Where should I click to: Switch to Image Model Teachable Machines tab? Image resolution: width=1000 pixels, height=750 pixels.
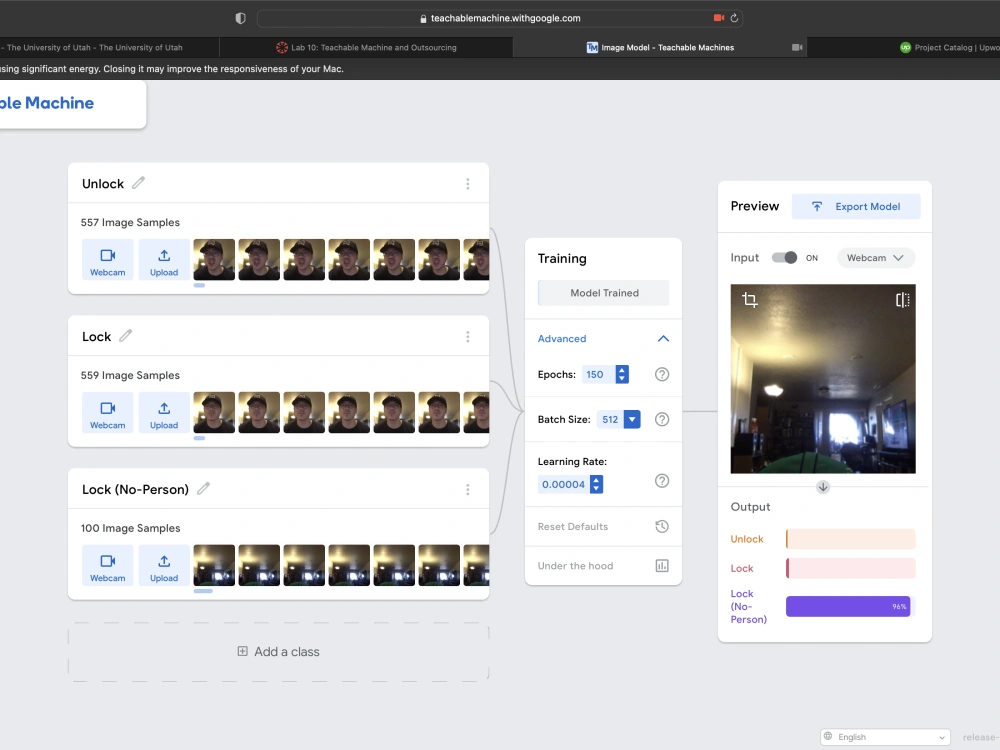[660, 47]
